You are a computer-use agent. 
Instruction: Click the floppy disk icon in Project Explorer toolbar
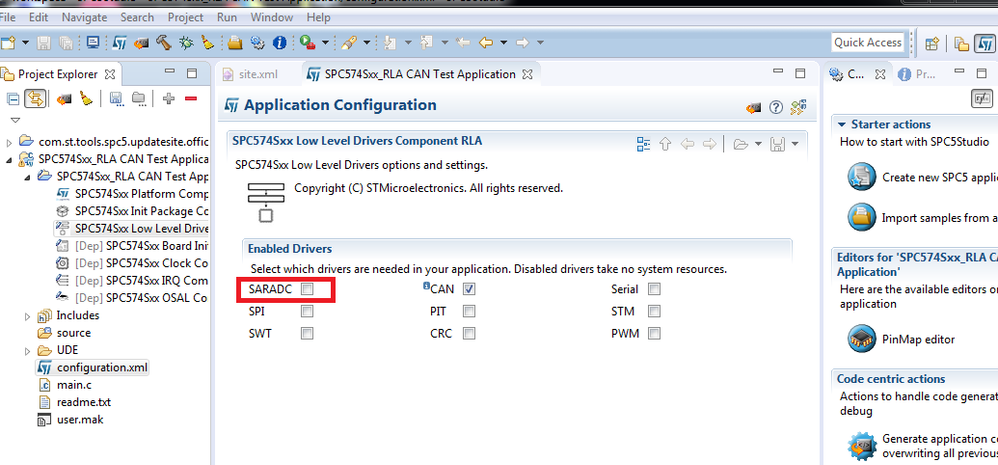point(116,99)
